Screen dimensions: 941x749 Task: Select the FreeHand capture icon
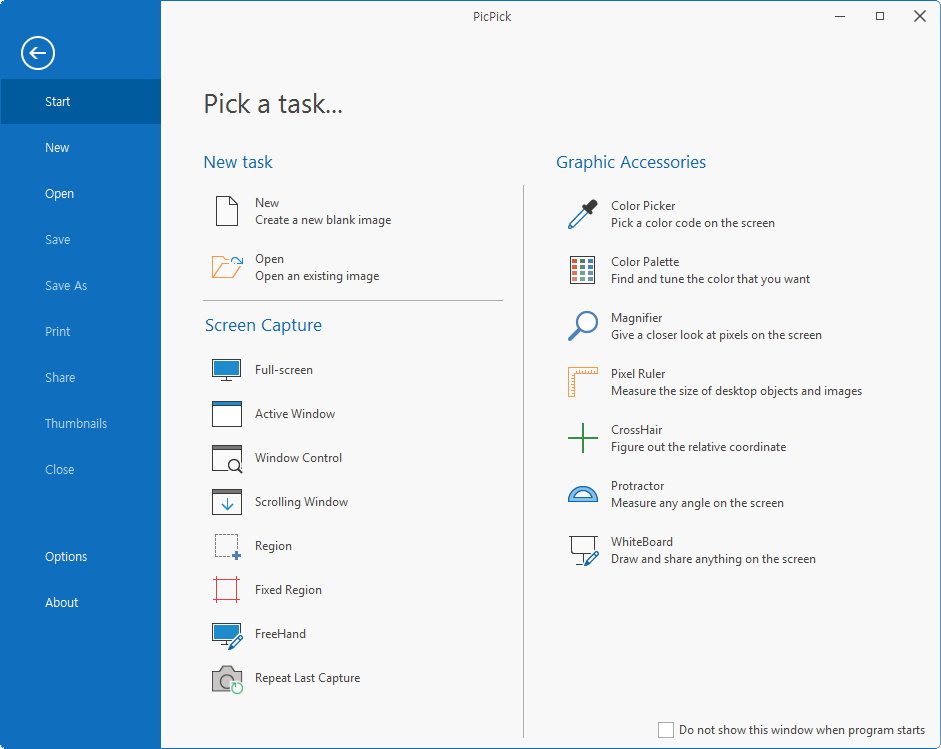click(227, 634)
